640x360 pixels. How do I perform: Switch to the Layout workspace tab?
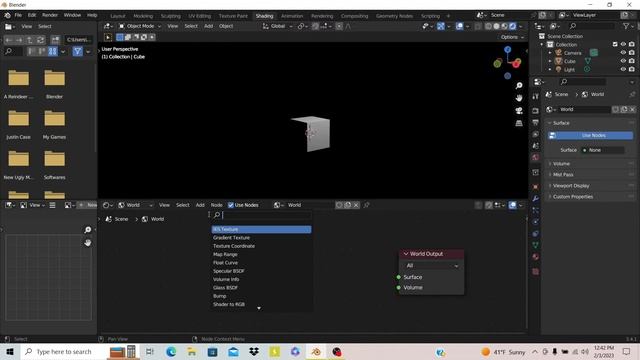[x=118, y=16]
